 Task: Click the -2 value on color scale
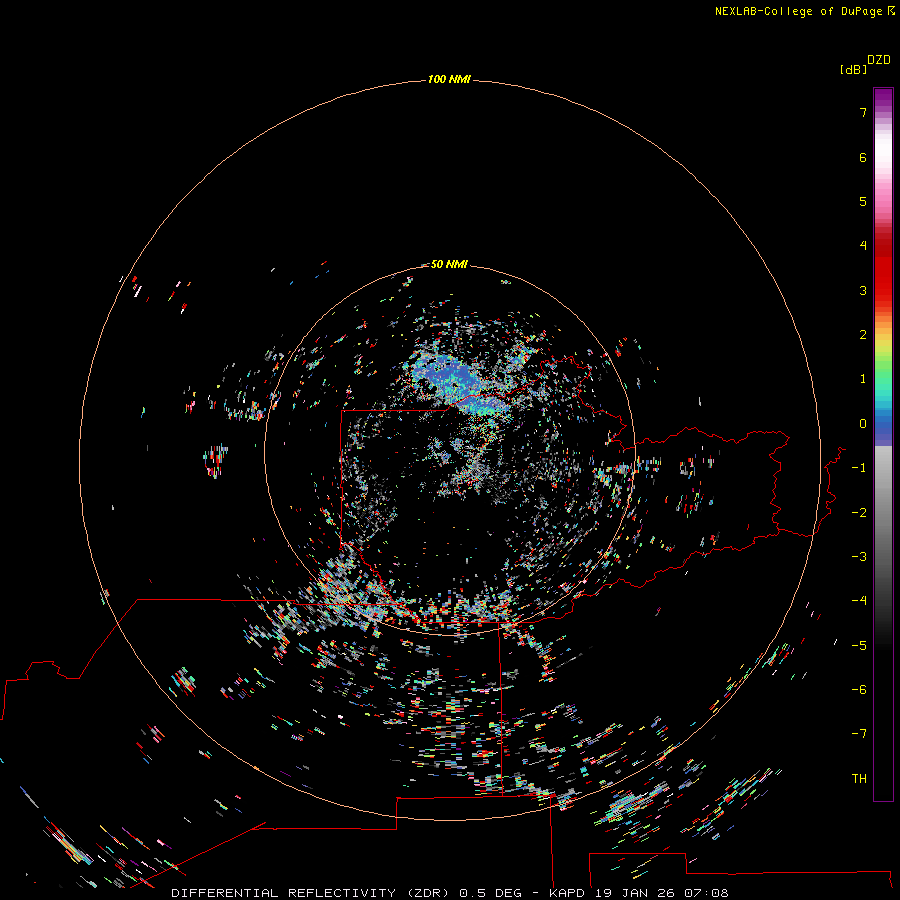click(x=859, y=513)
